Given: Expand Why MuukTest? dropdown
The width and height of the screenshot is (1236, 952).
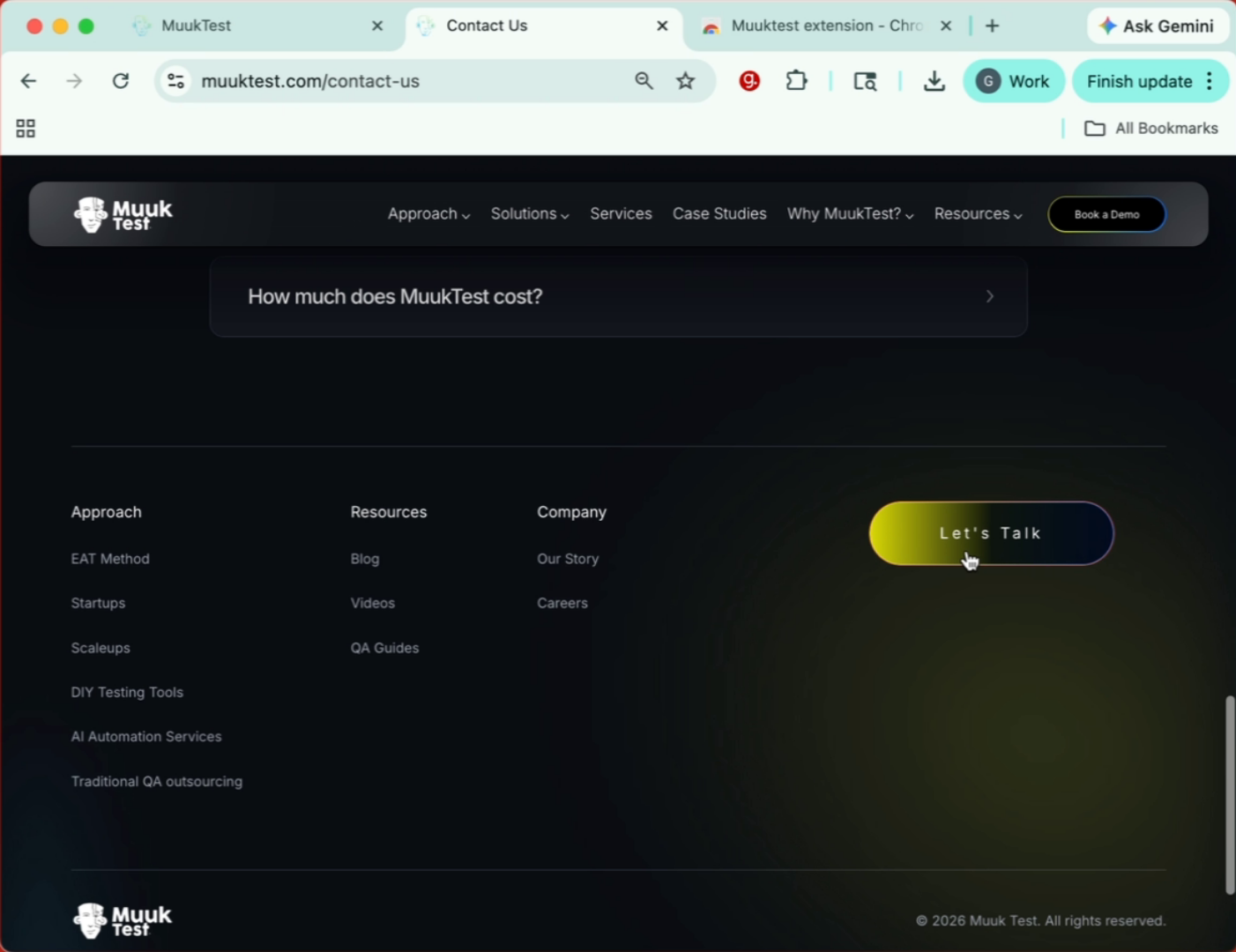Looking at the screenshot, I should [850, 213].
